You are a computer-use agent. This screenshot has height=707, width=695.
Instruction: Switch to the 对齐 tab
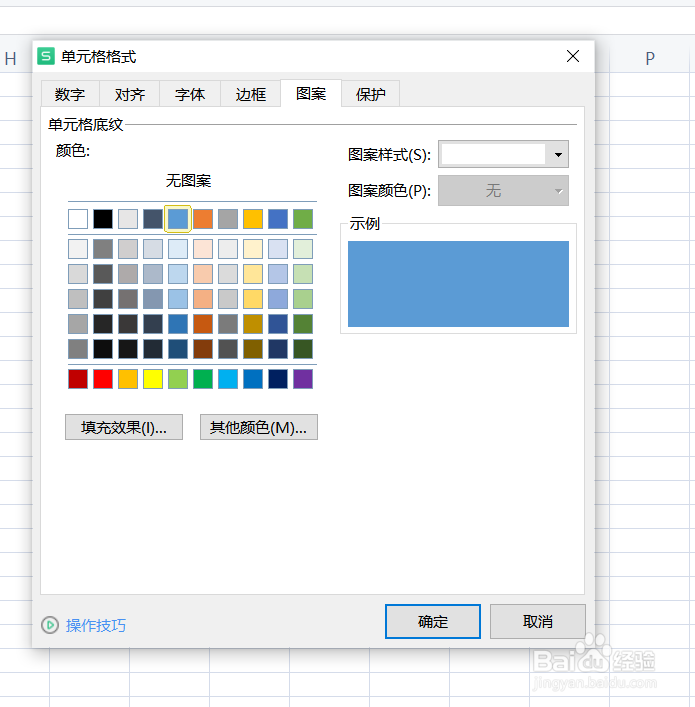[129, 94]
